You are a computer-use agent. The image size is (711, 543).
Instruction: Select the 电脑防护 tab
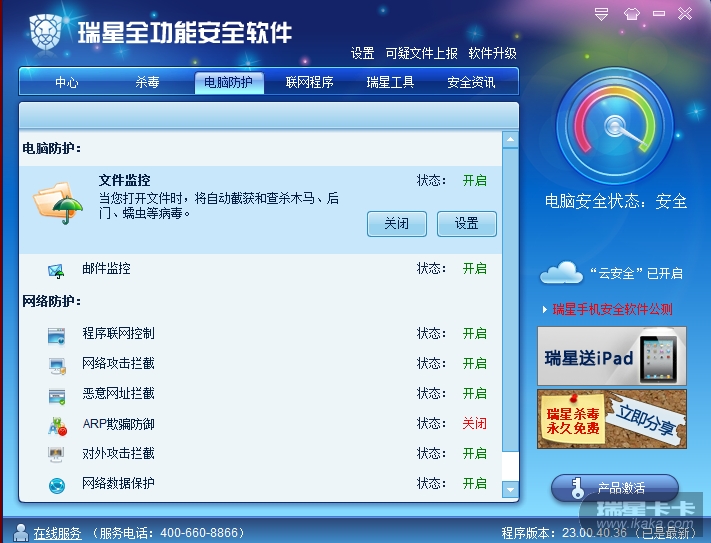229,82
